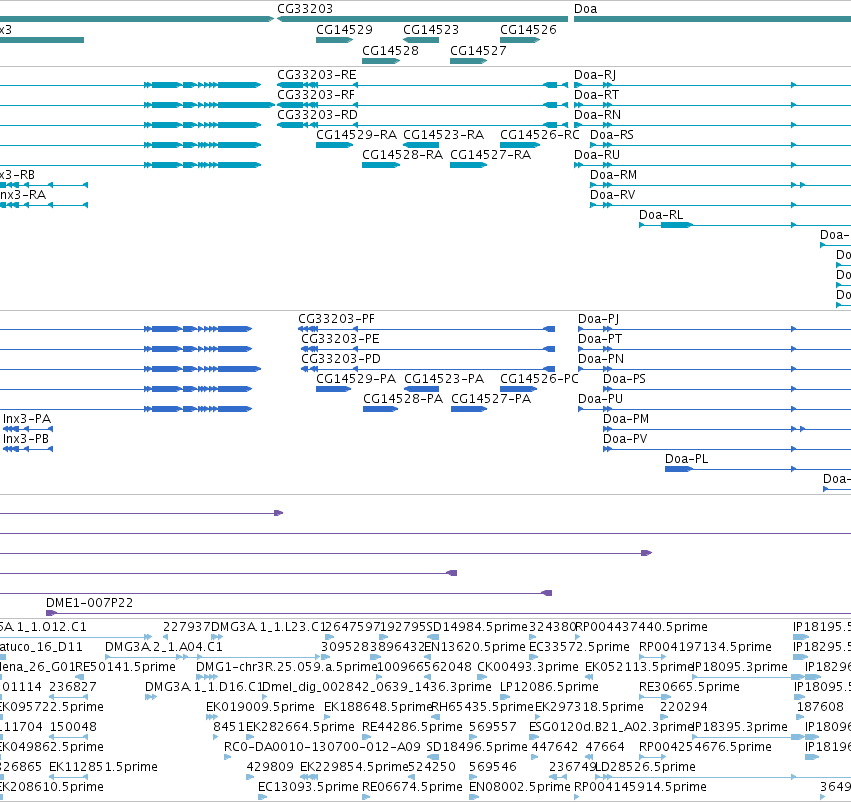The image size is (851, 802).
Task: Select the Doa-RL transcript
Action: pyautogui.click(x=745, y=225)
